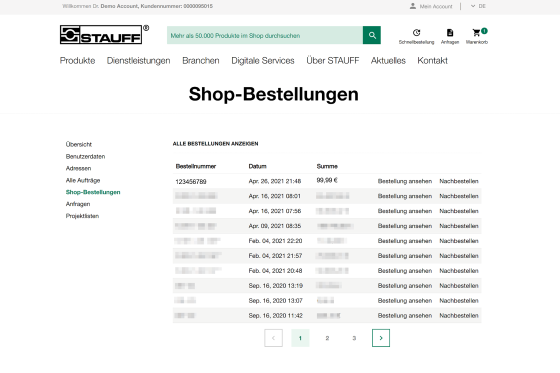Click the Bestellnummer column header

pyautogui.click(x=196, y=166)
